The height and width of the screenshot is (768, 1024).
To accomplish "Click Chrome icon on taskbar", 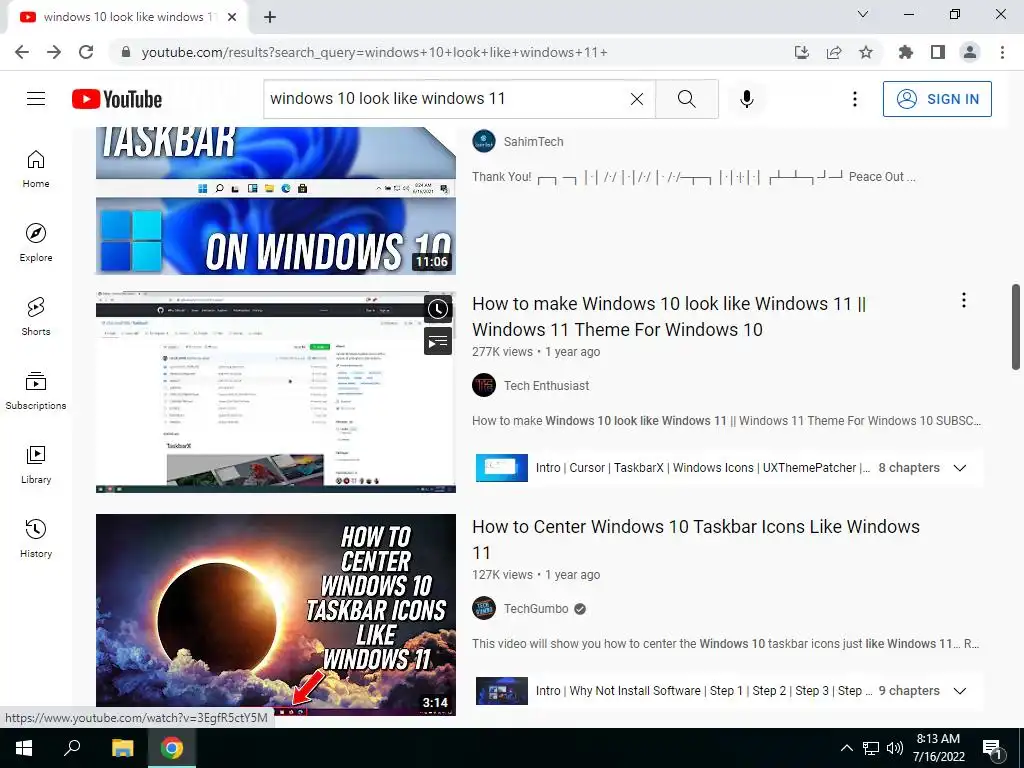I will [172, 748].
